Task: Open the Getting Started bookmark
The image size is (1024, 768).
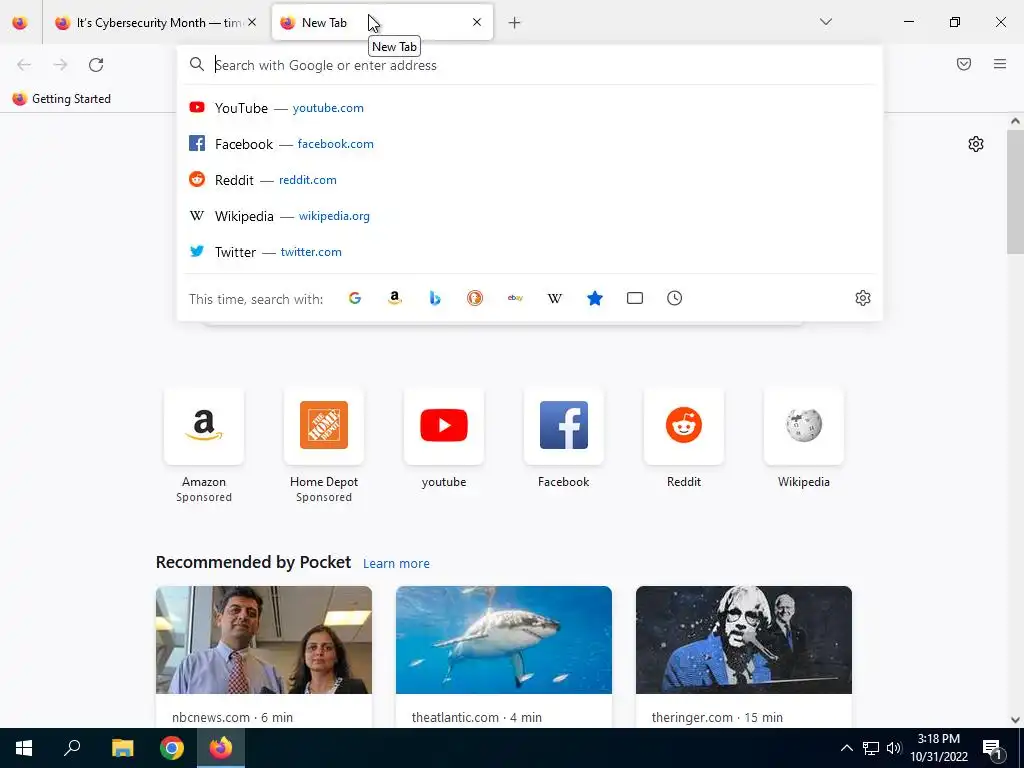Action: point(62,99)
